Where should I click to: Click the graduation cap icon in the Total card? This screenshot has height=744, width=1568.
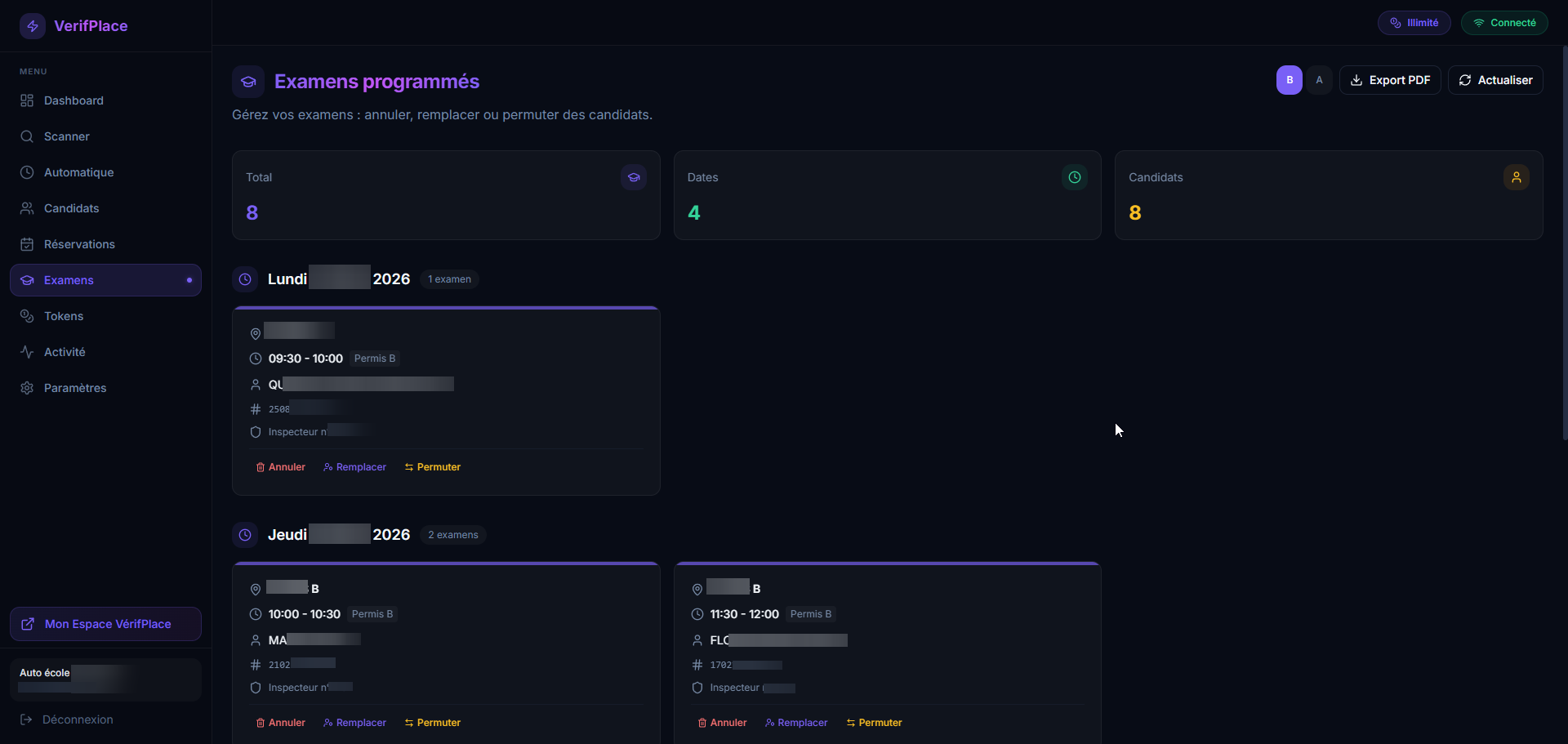pyautogui.click(x=633, y=177)
